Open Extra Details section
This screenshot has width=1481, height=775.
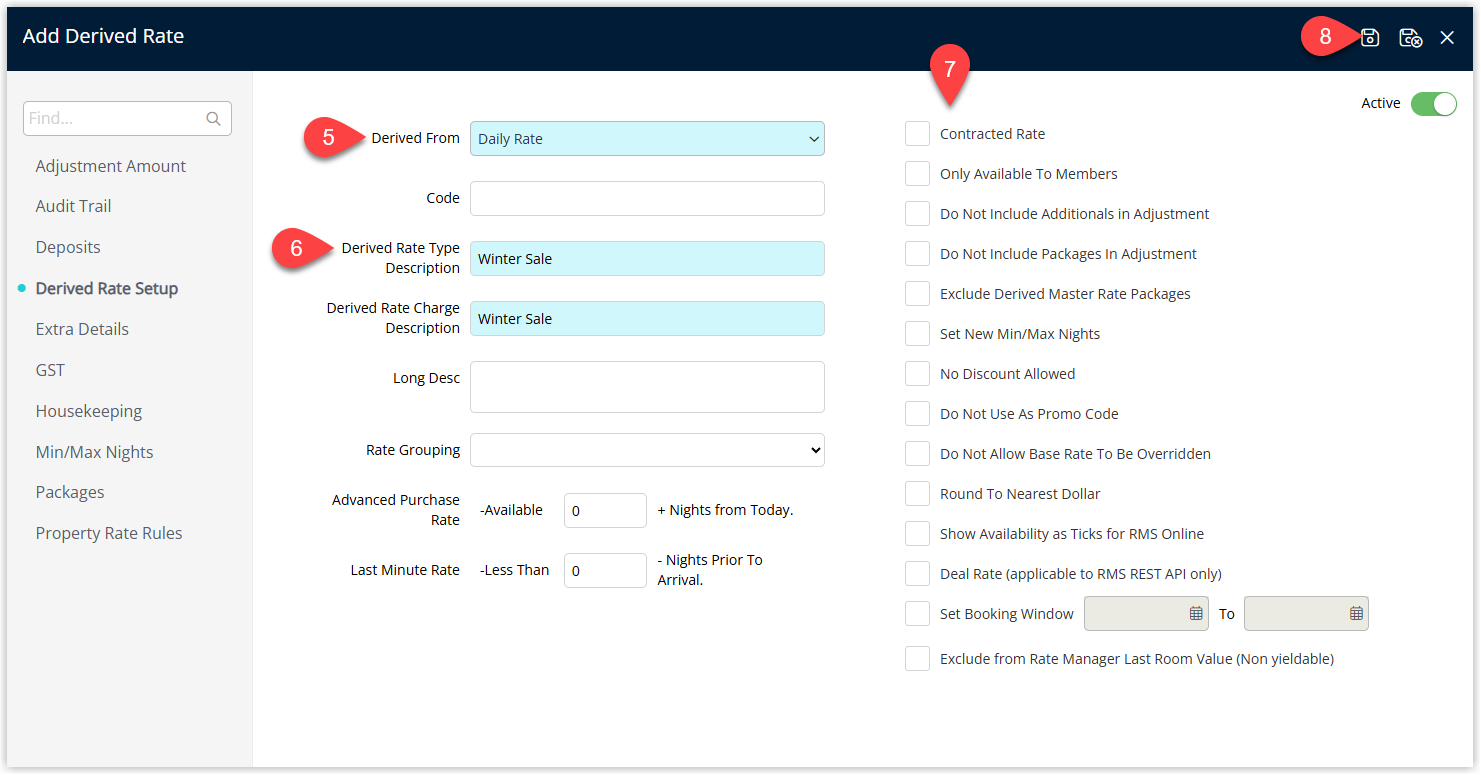(82, 329)
